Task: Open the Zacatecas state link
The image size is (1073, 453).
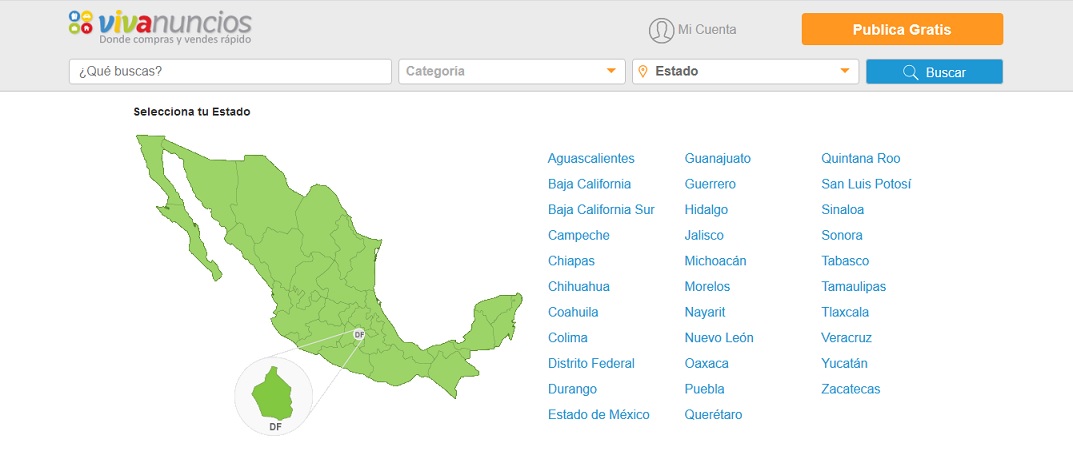Action: 851,389
